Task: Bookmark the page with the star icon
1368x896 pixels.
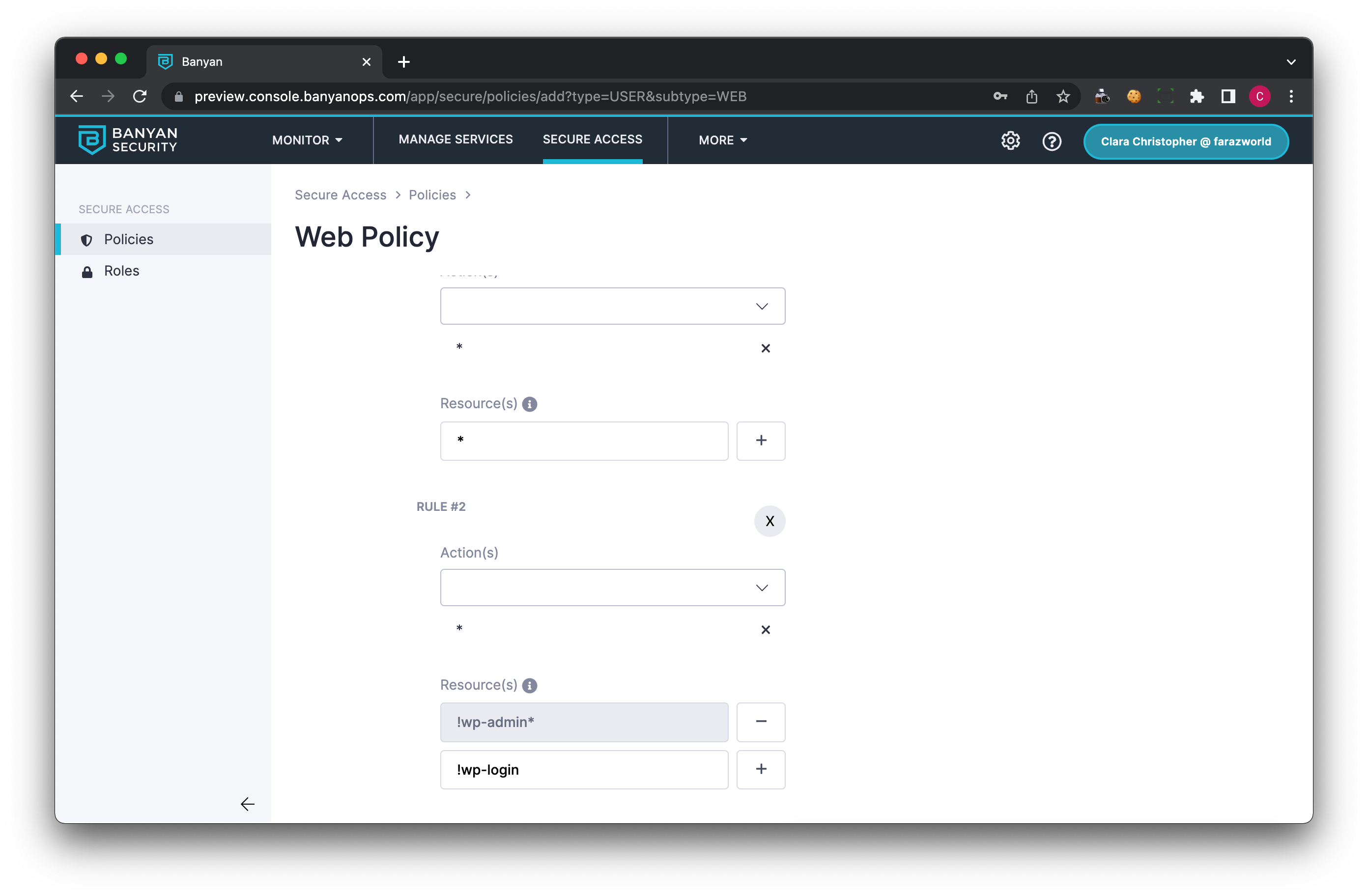Action: click(1063, 96)
